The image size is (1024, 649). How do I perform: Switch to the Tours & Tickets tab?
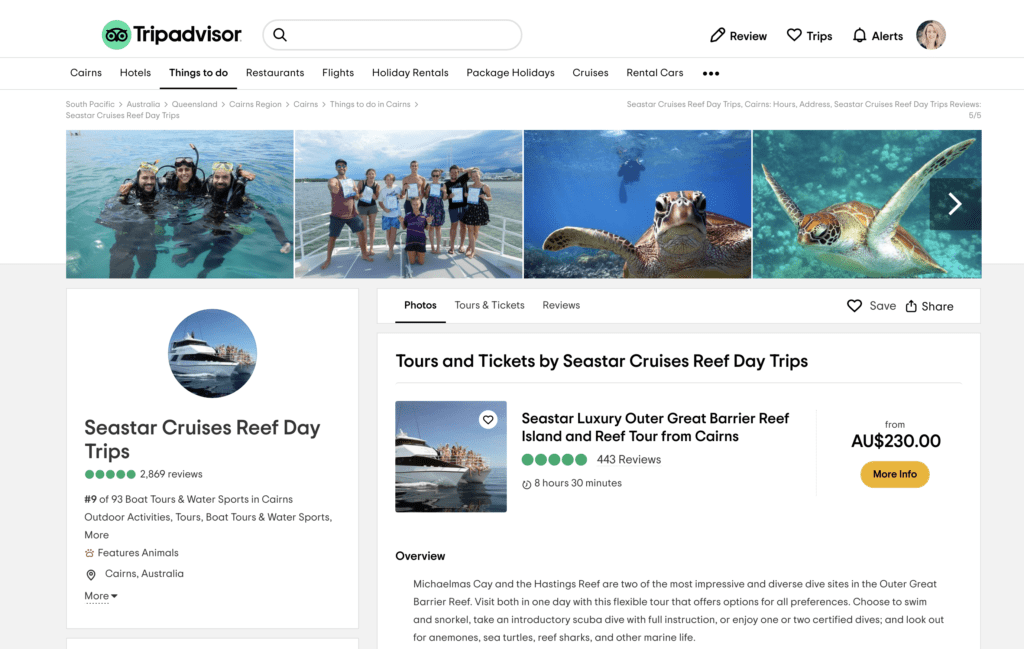click(x=489, y=306)
